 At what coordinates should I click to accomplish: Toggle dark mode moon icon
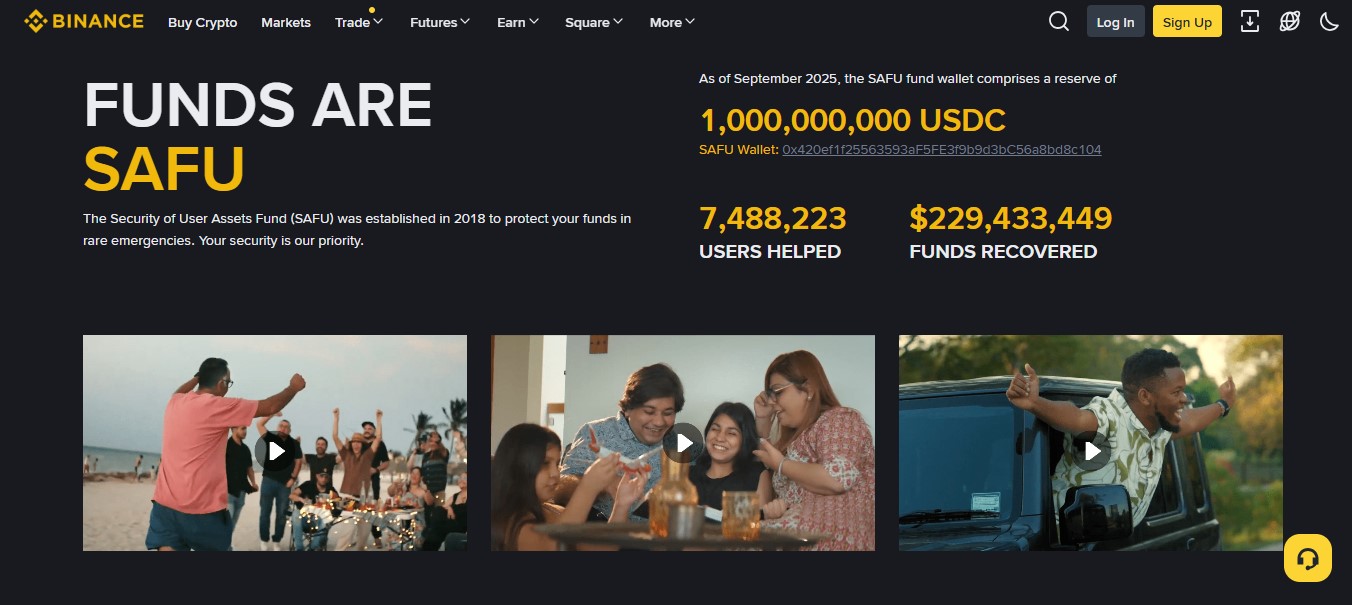1329,21
